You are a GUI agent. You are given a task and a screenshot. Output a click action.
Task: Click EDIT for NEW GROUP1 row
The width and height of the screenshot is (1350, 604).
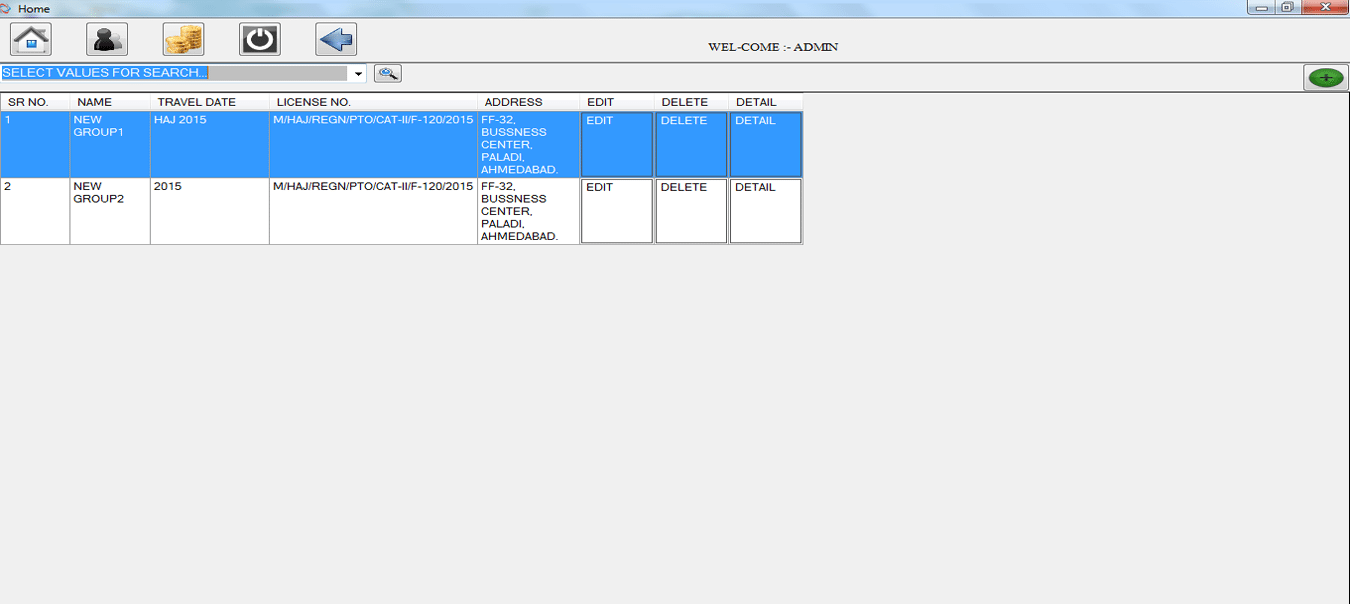617,144
